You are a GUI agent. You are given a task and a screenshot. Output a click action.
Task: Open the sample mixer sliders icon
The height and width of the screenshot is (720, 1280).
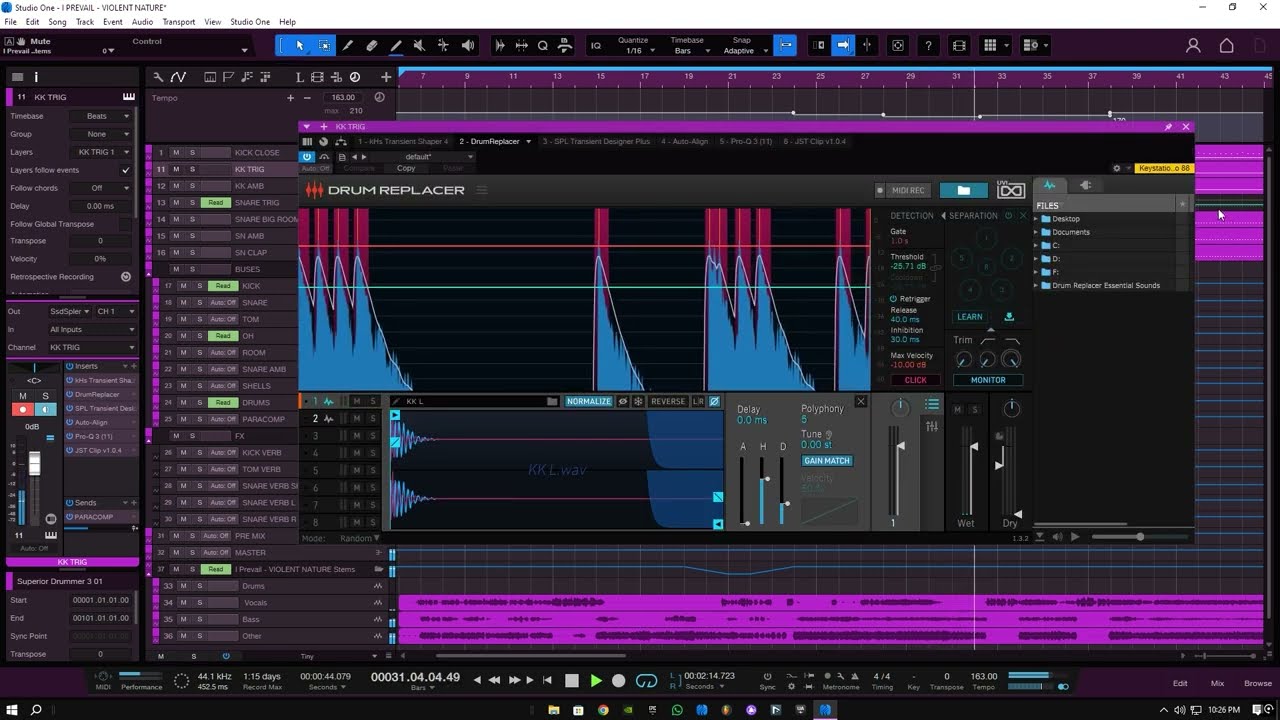(932, 427)
